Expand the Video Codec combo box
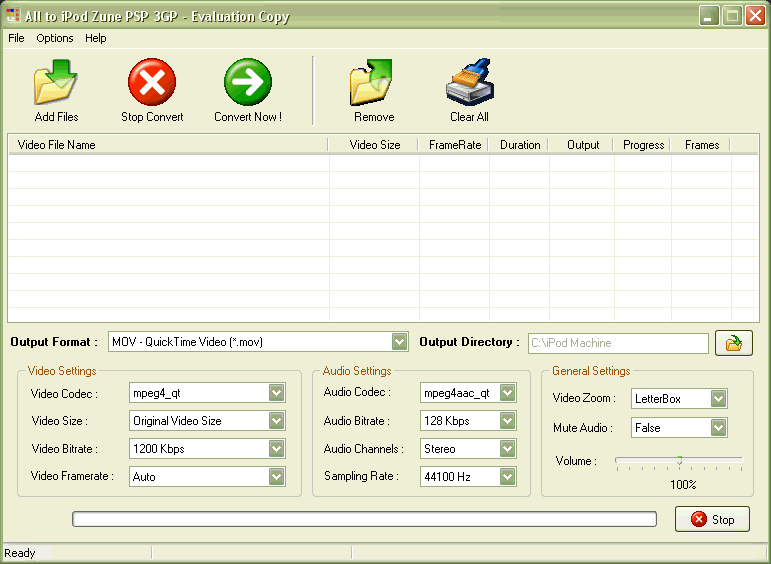 [277, 393]
